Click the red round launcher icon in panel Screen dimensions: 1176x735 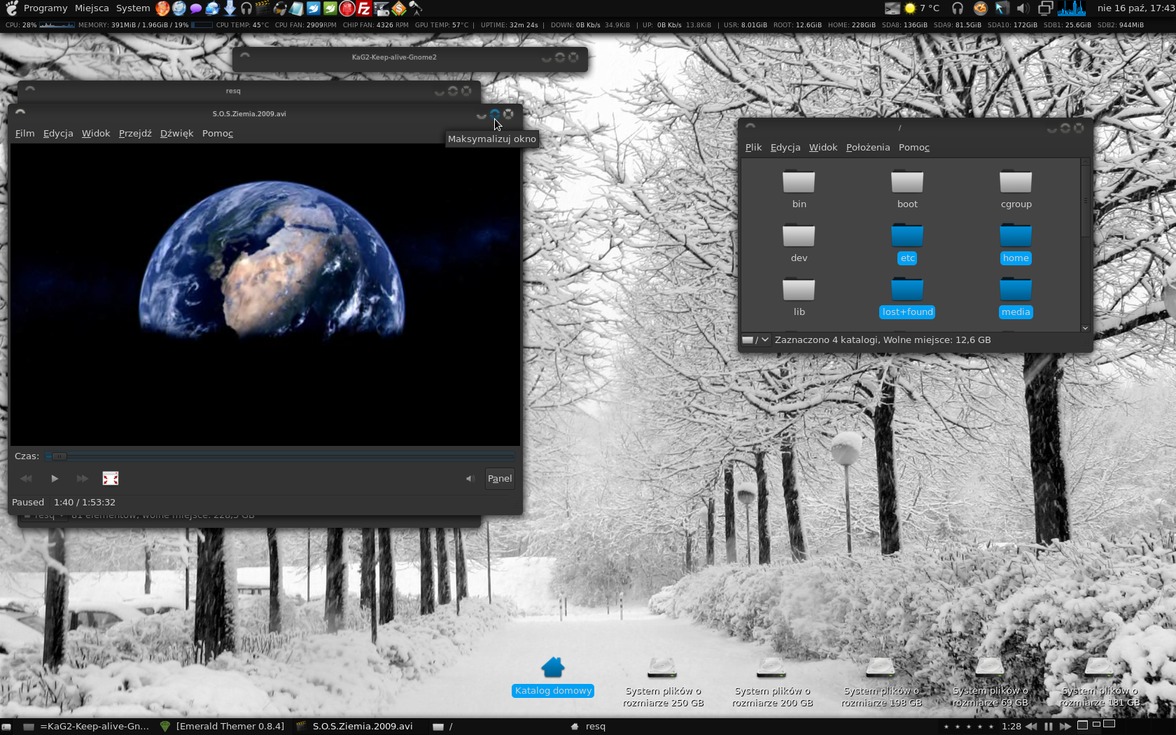[x=346, y=9]
